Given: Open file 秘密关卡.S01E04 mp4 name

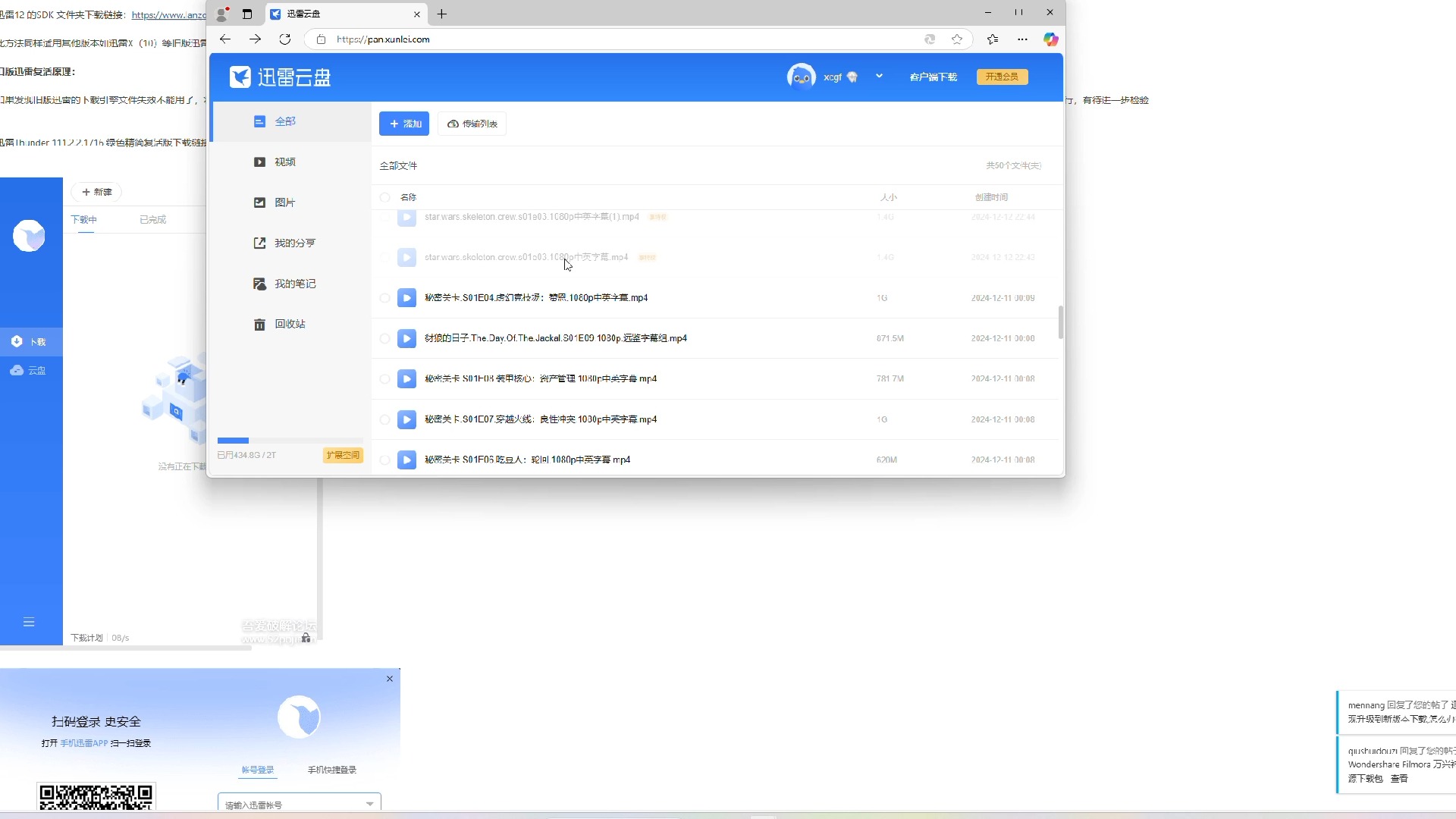Looking at the screenshot, I should (x=536, y=298).
